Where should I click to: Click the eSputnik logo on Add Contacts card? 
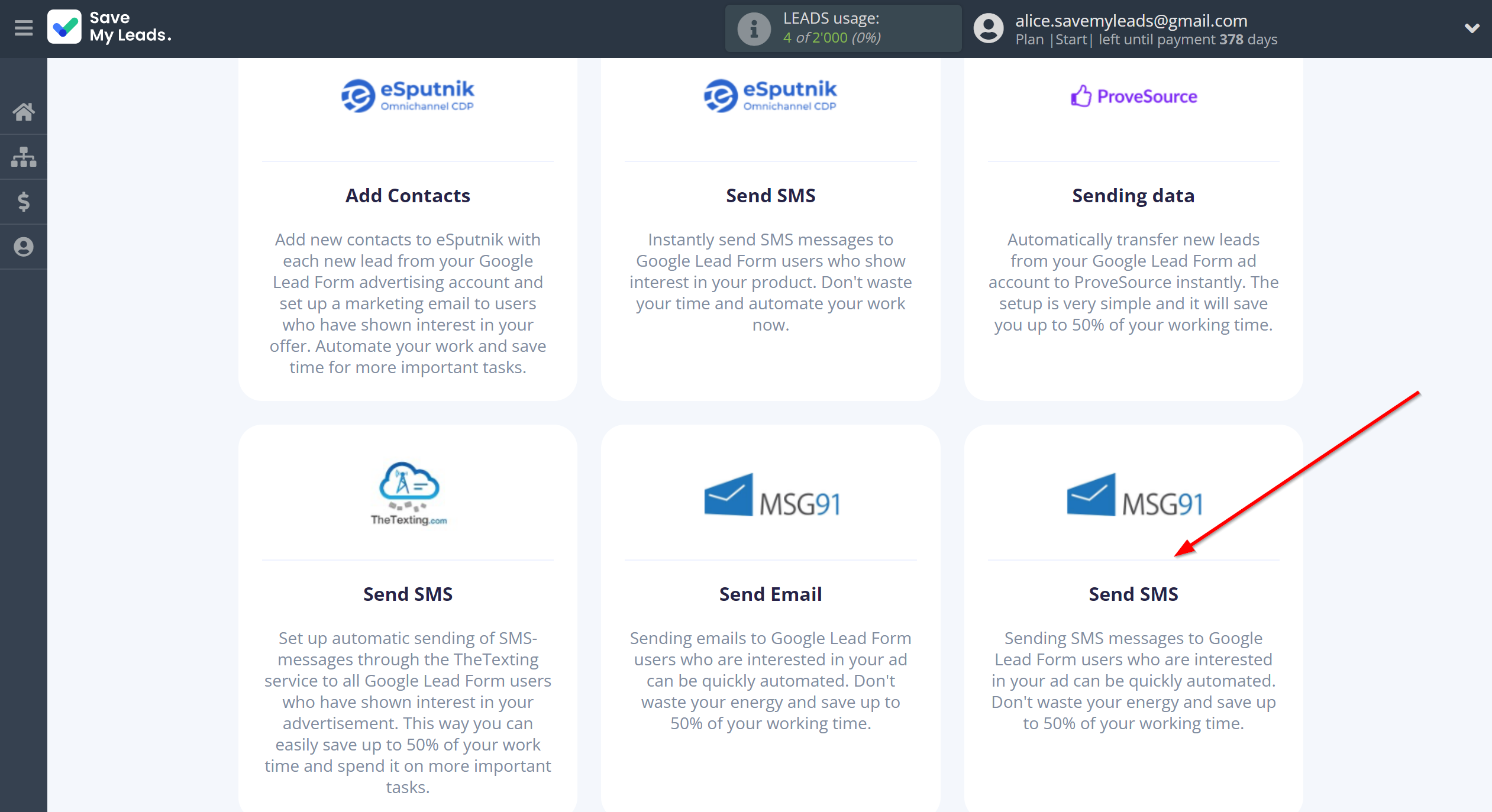pos(408,96)
